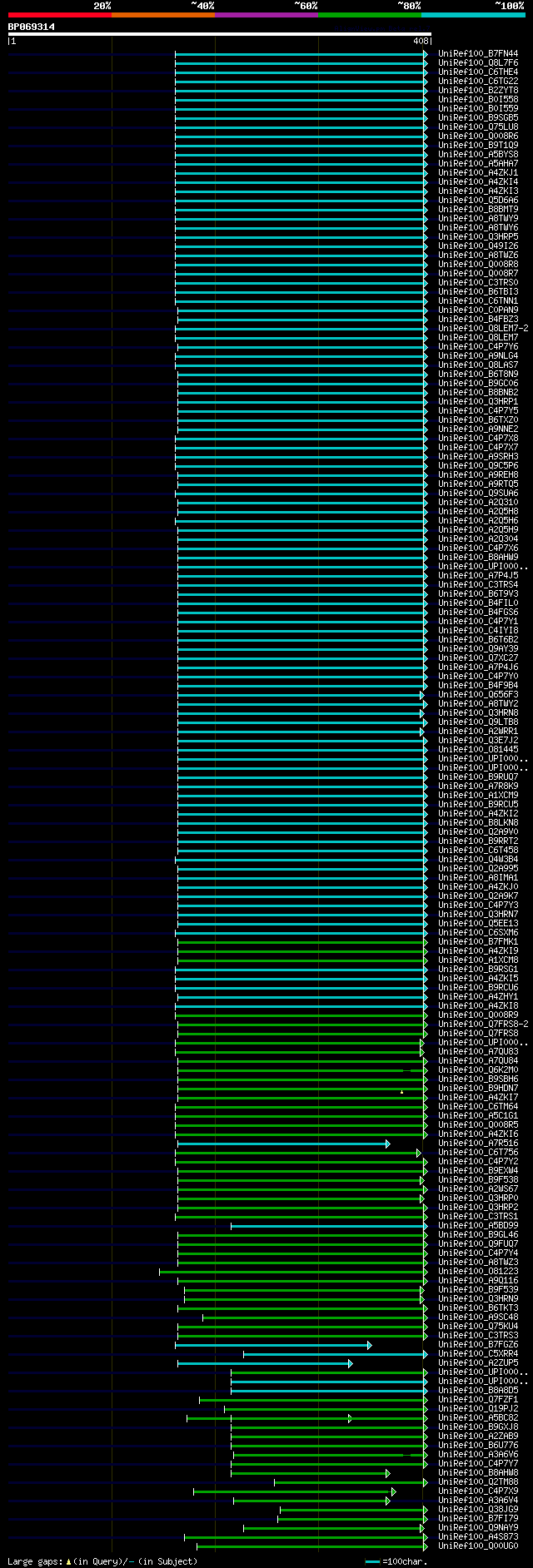Select the UniRef100_A2Q304 label
This screenshot has height=1568, width=533.
[478, 539]
